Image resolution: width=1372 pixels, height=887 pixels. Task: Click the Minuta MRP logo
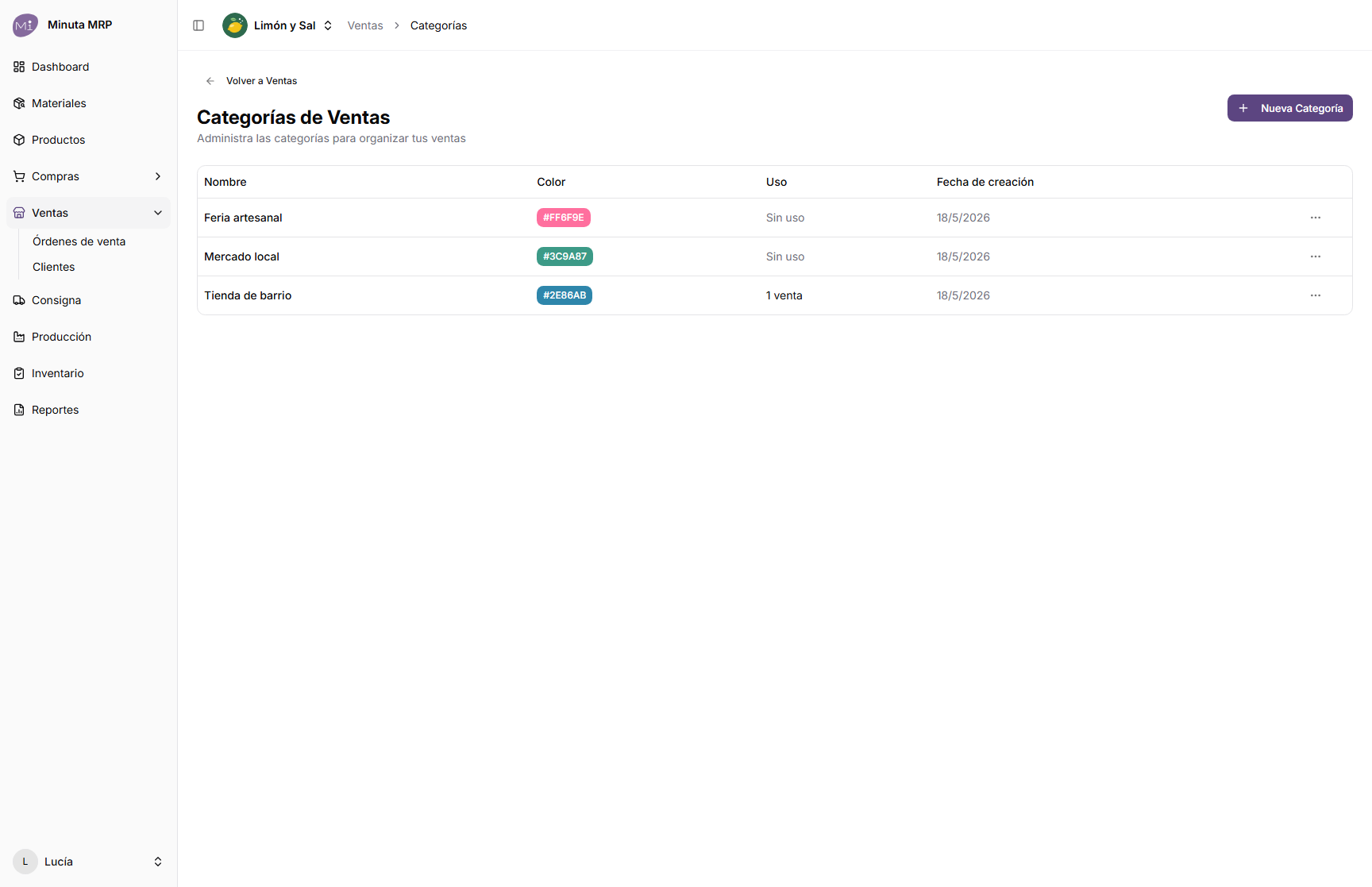[x=25, y=25]
